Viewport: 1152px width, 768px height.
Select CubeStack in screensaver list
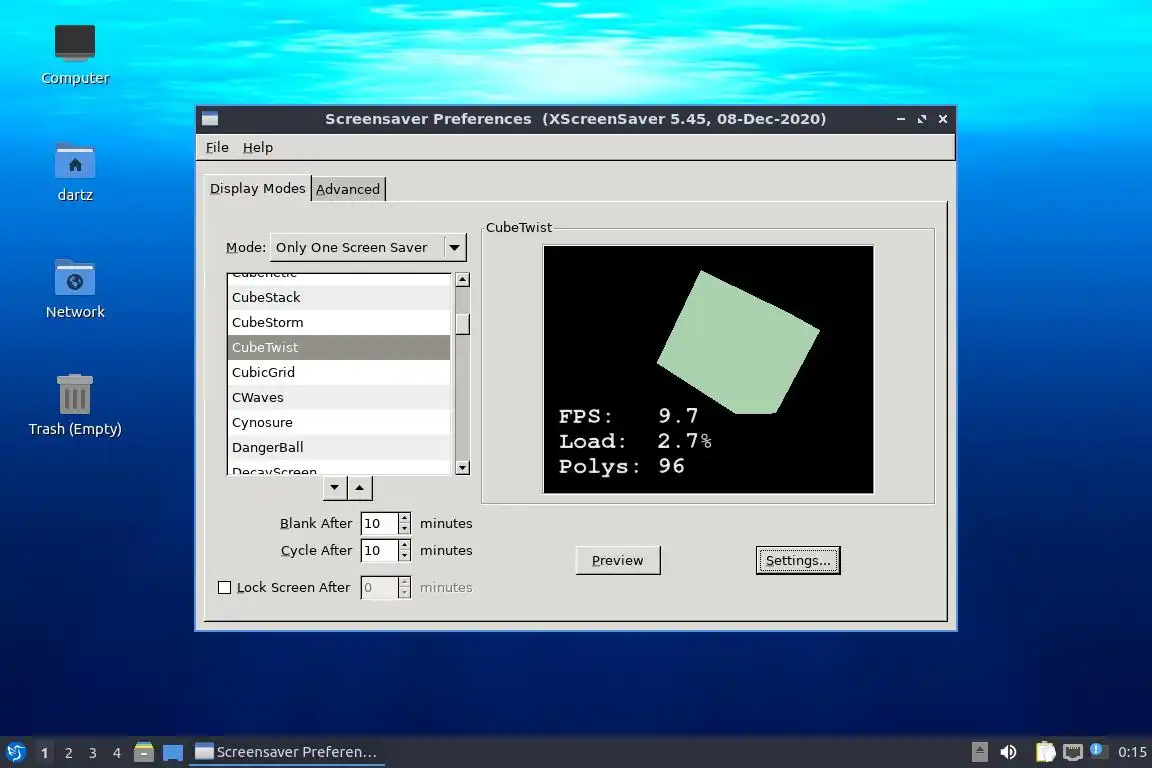(x=339, y=298)
